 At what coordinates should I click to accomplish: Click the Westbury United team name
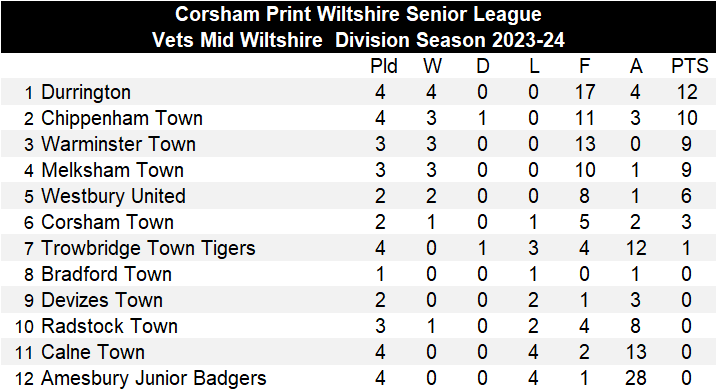tap(114, 196)
